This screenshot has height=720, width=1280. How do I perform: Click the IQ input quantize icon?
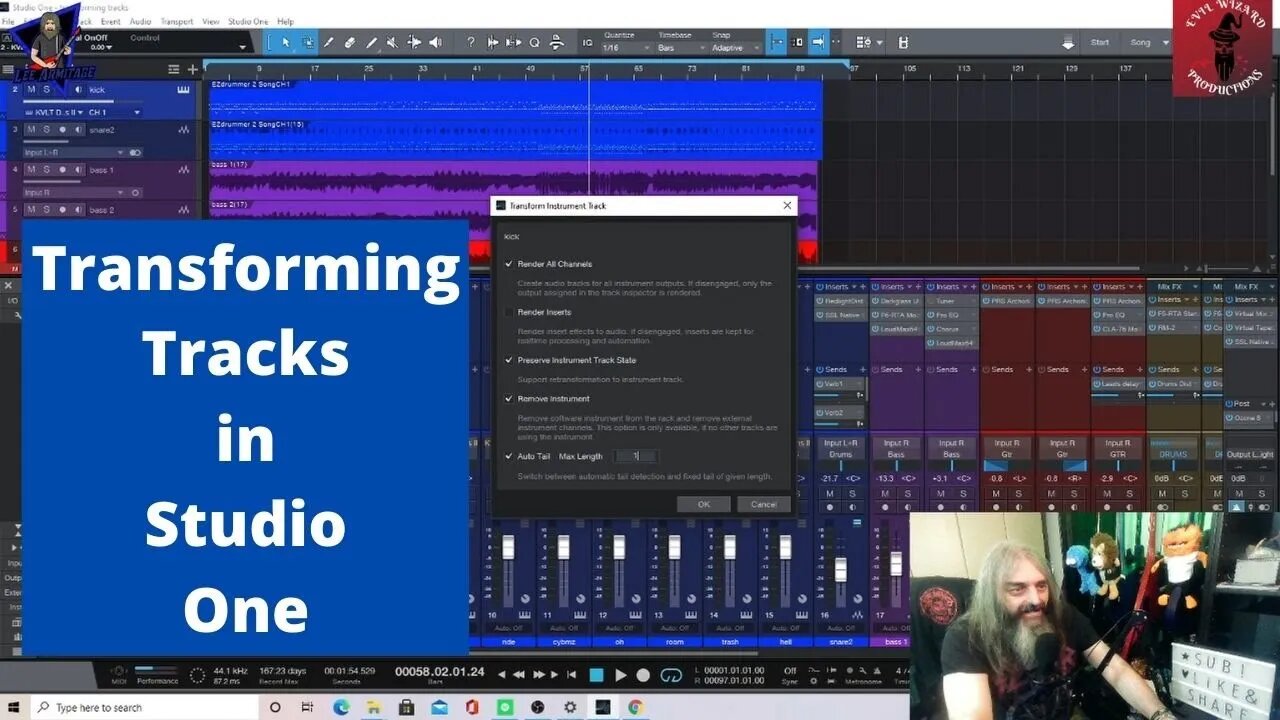587,43
